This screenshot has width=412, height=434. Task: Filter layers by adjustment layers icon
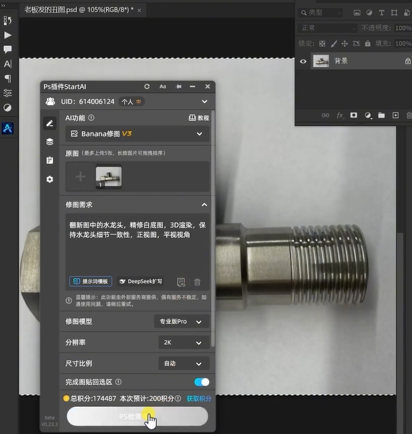[369, 13]
